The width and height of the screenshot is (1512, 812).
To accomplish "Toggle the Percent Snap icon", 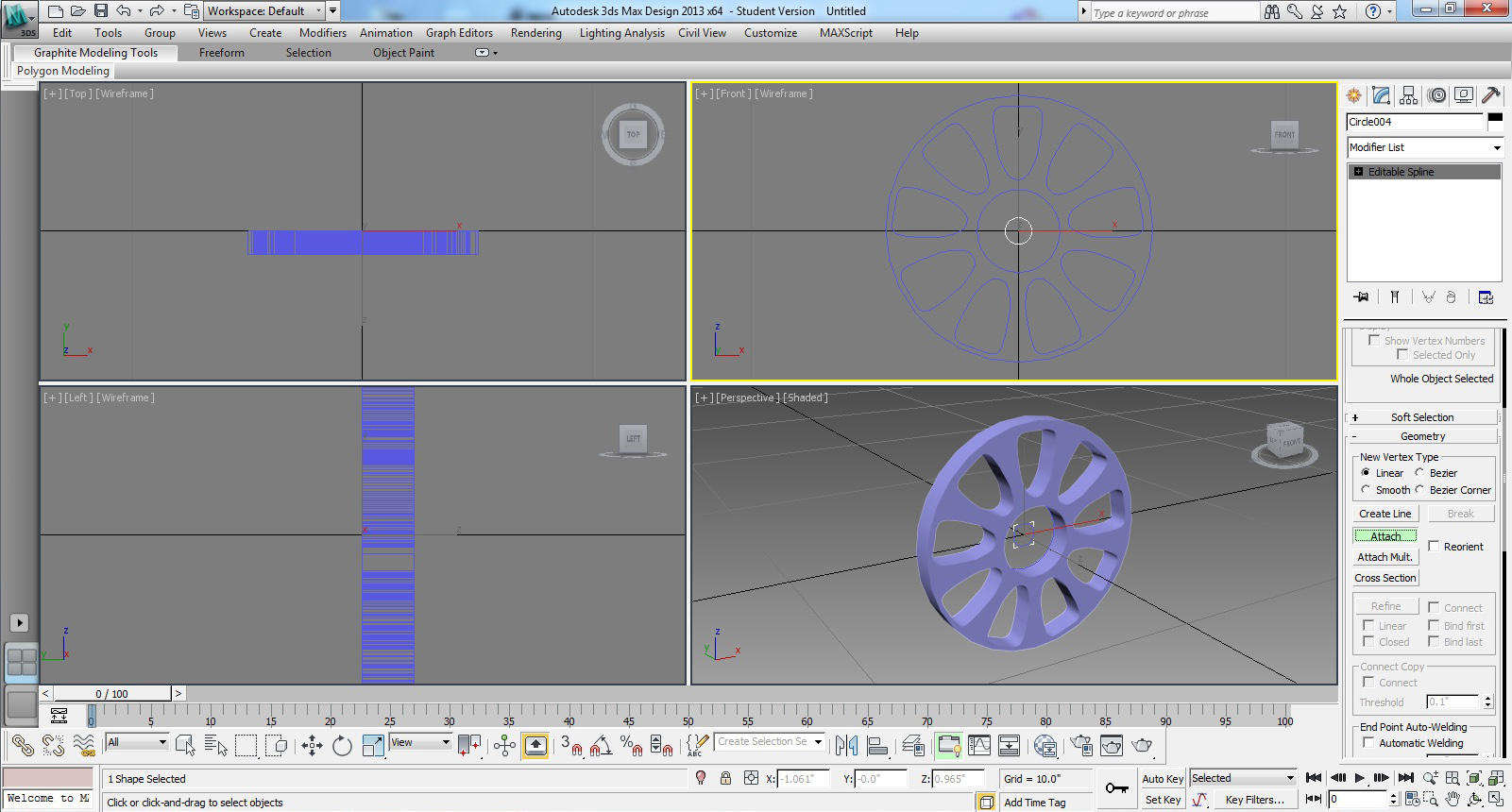I will (631, 746).
